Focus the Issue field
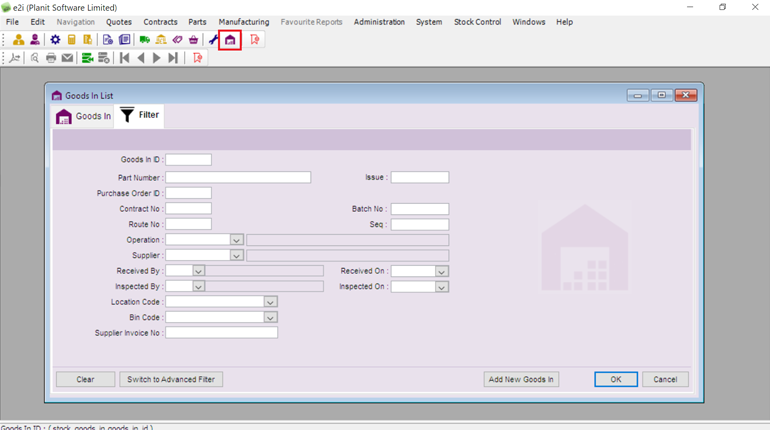770x430 pixels. (x=420, y=177)
